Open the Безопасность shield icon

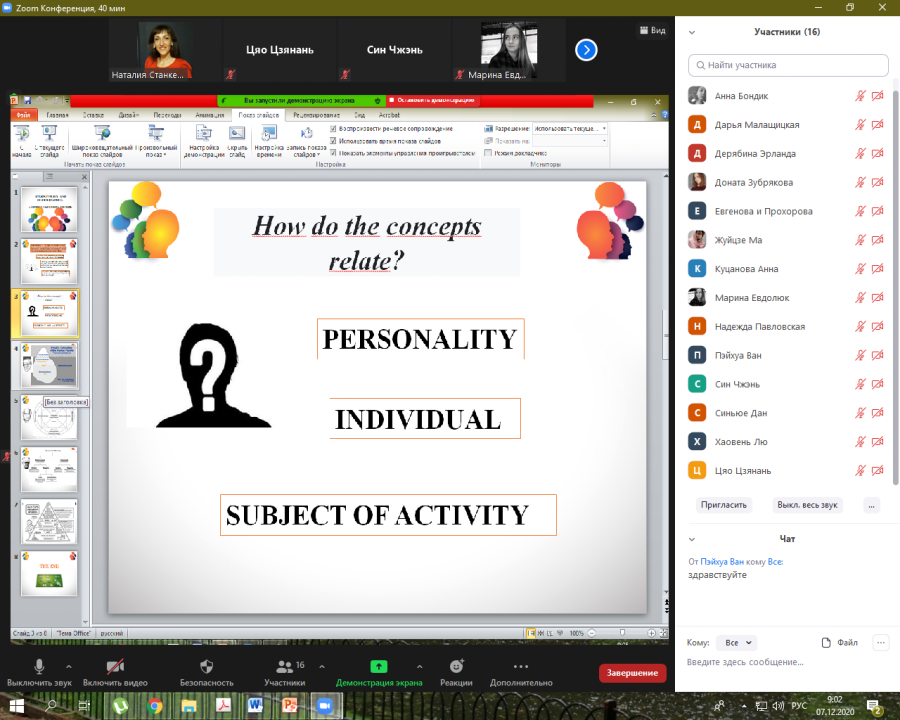207,667
